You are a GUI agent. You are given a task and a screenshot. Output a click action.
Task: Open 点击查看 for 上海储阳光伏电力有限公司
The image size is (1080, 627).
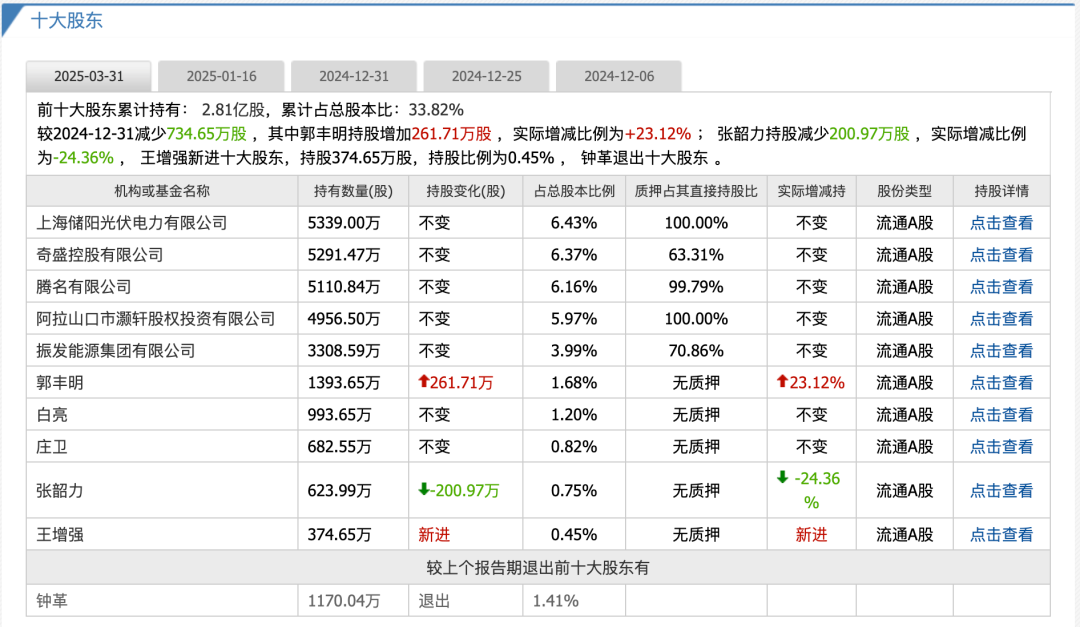(x=1001, y=223)
